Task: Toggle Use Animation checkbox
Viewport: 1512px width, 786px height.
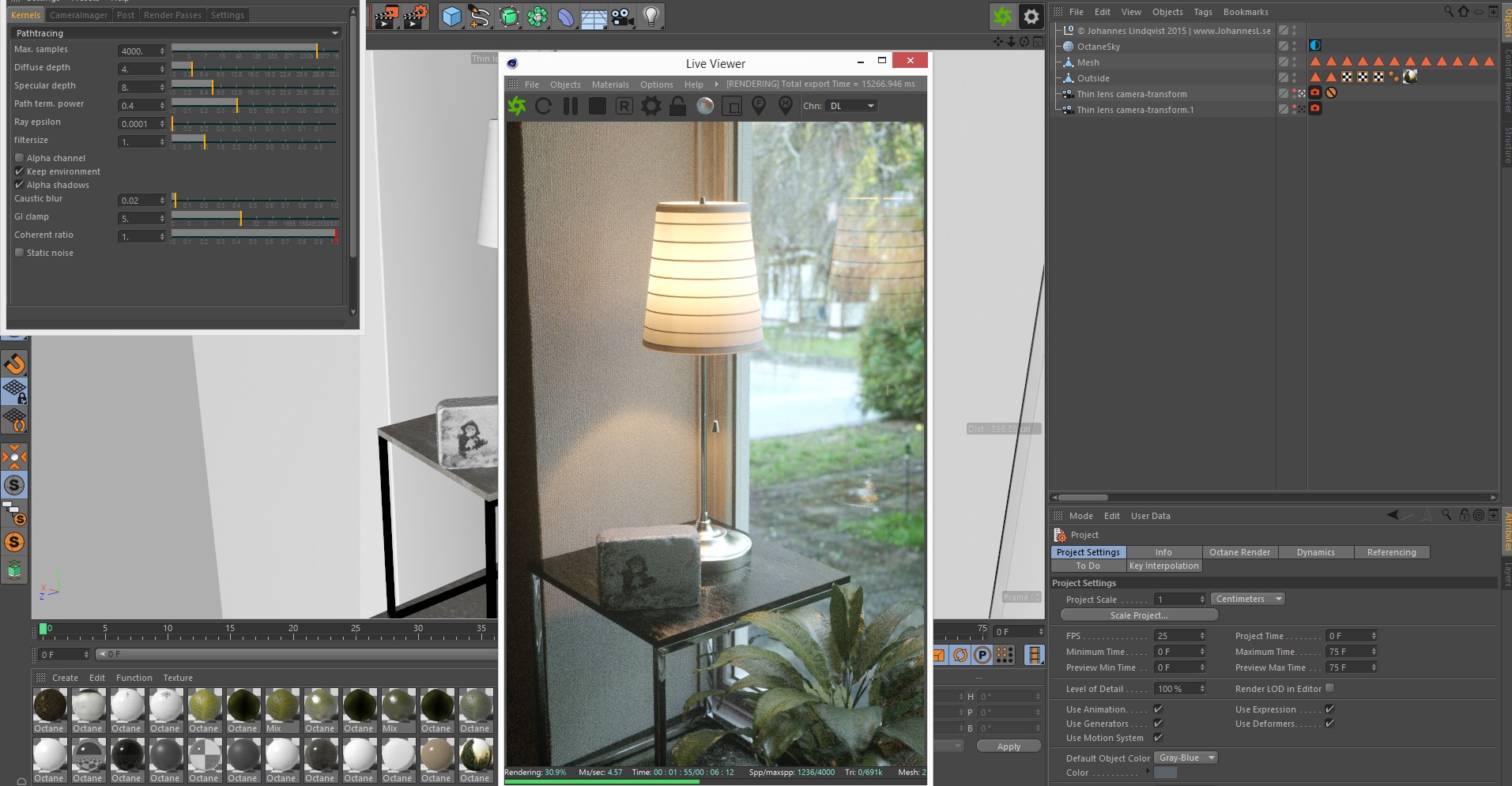Action: [x=1158, y=709]
